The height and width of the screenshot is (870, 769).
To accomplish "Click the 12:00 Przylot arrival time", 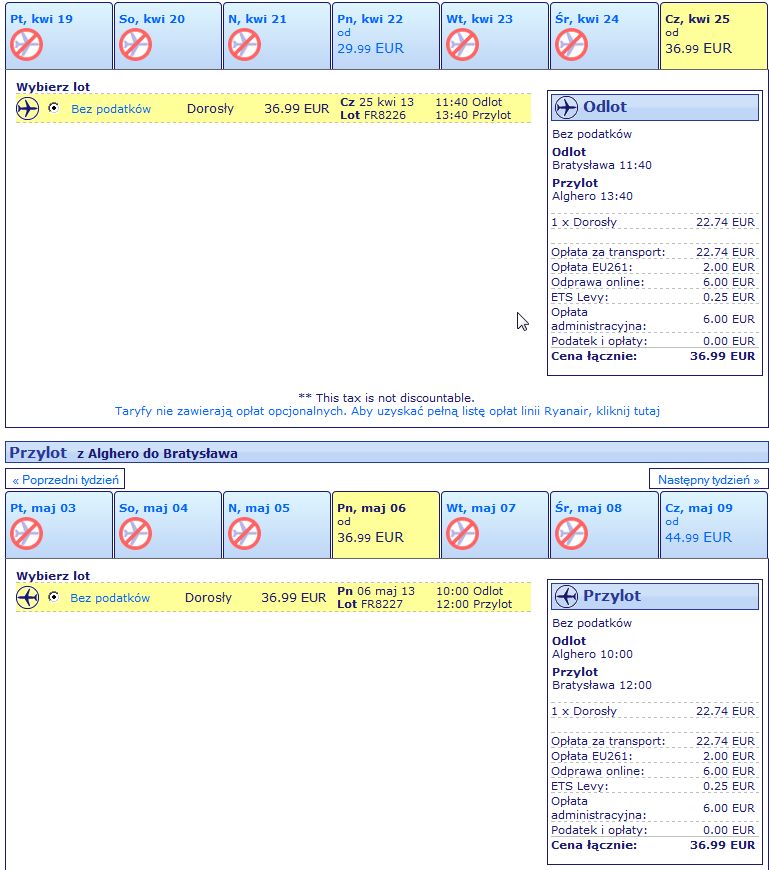I will [474, 604].
